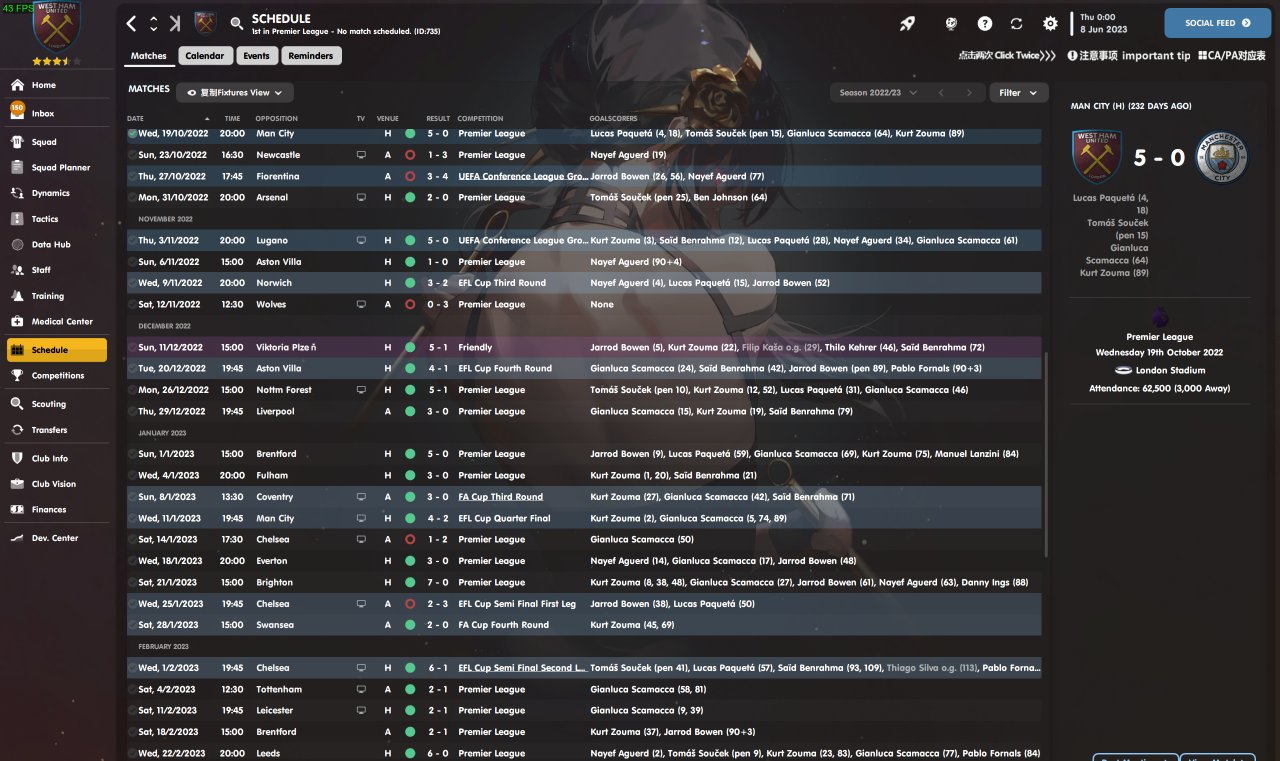Click the Dev. Center icon
The image size is (1280, 761).
[x=16, y=538]
